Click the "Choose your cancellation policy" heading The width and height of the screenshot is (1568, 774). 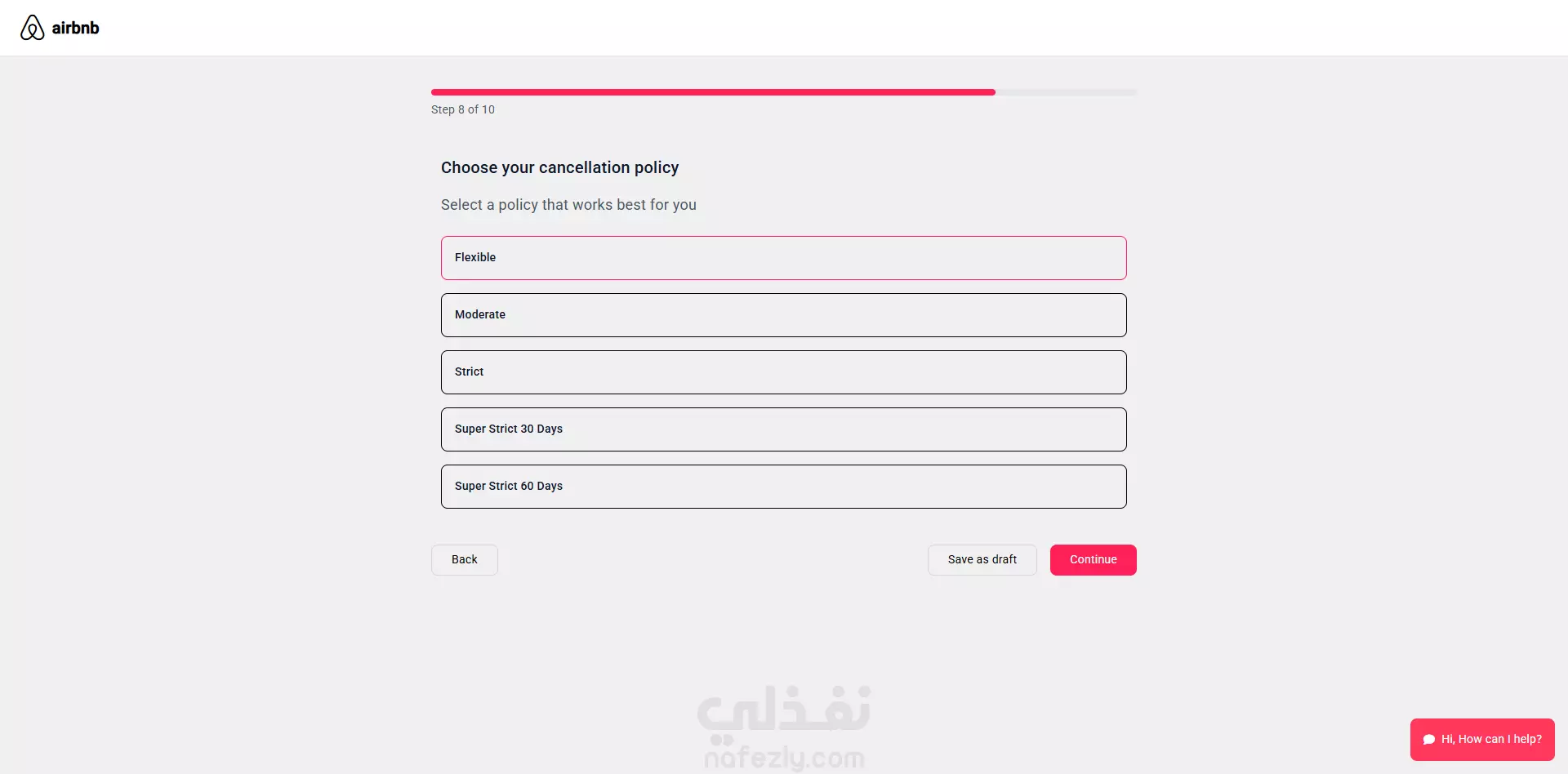[x=559, y=167]
